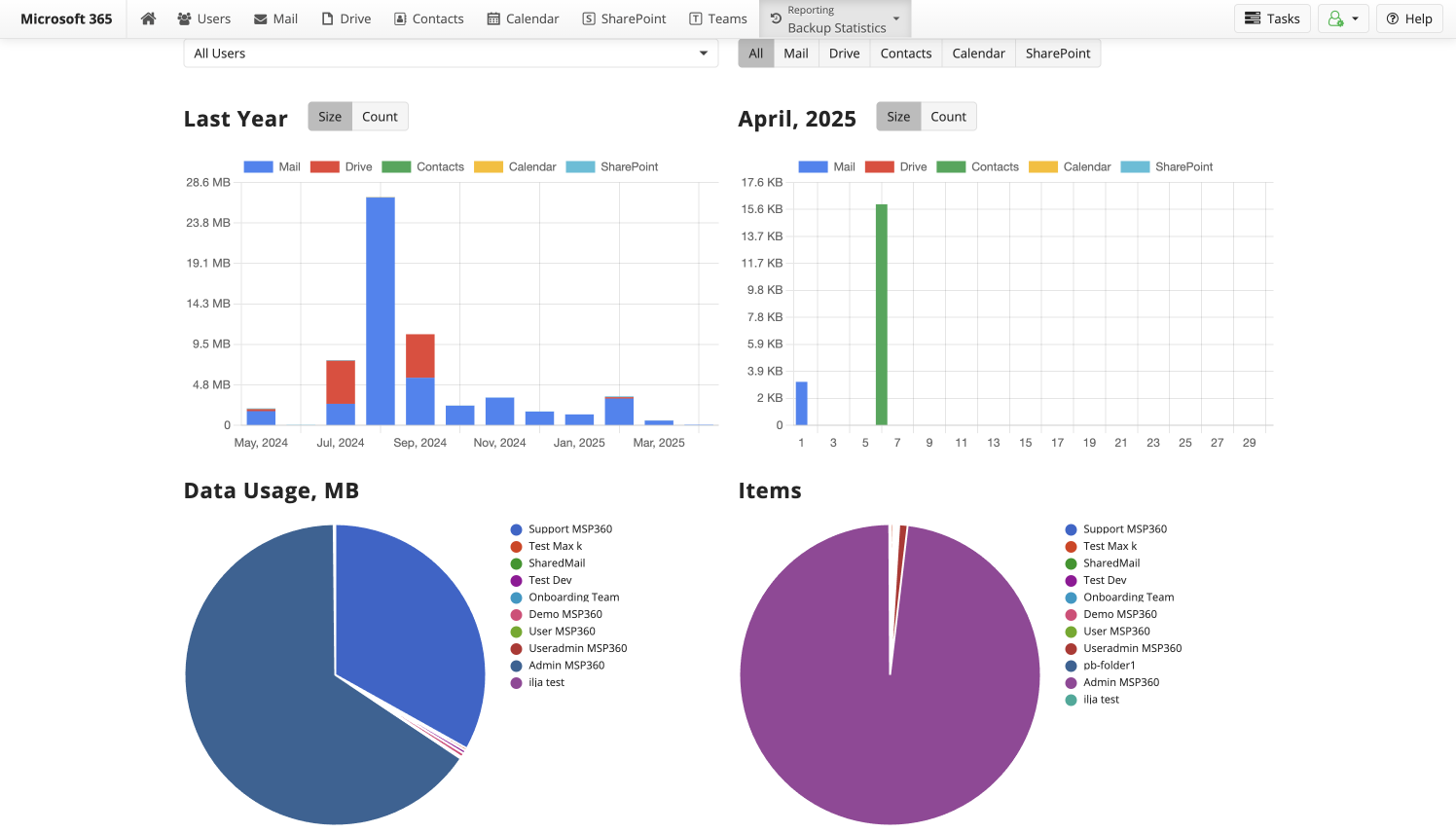Expand the Reporting dropdown
Screen dimensions: 1456x833
pyautogui.click(x=895, y=18)
